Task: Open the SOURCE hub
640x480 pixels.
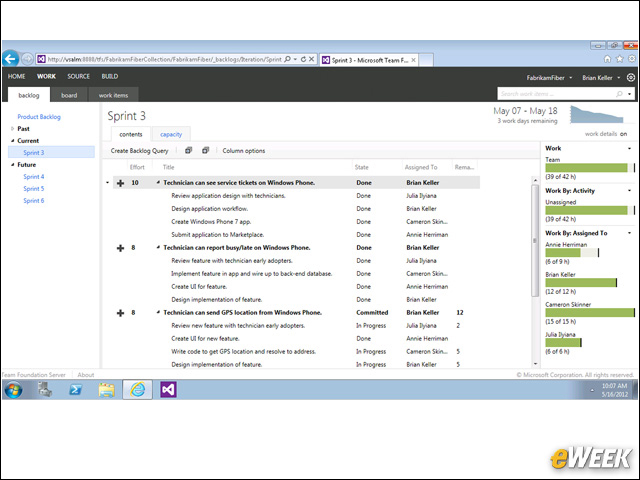Action: [78, 76]
